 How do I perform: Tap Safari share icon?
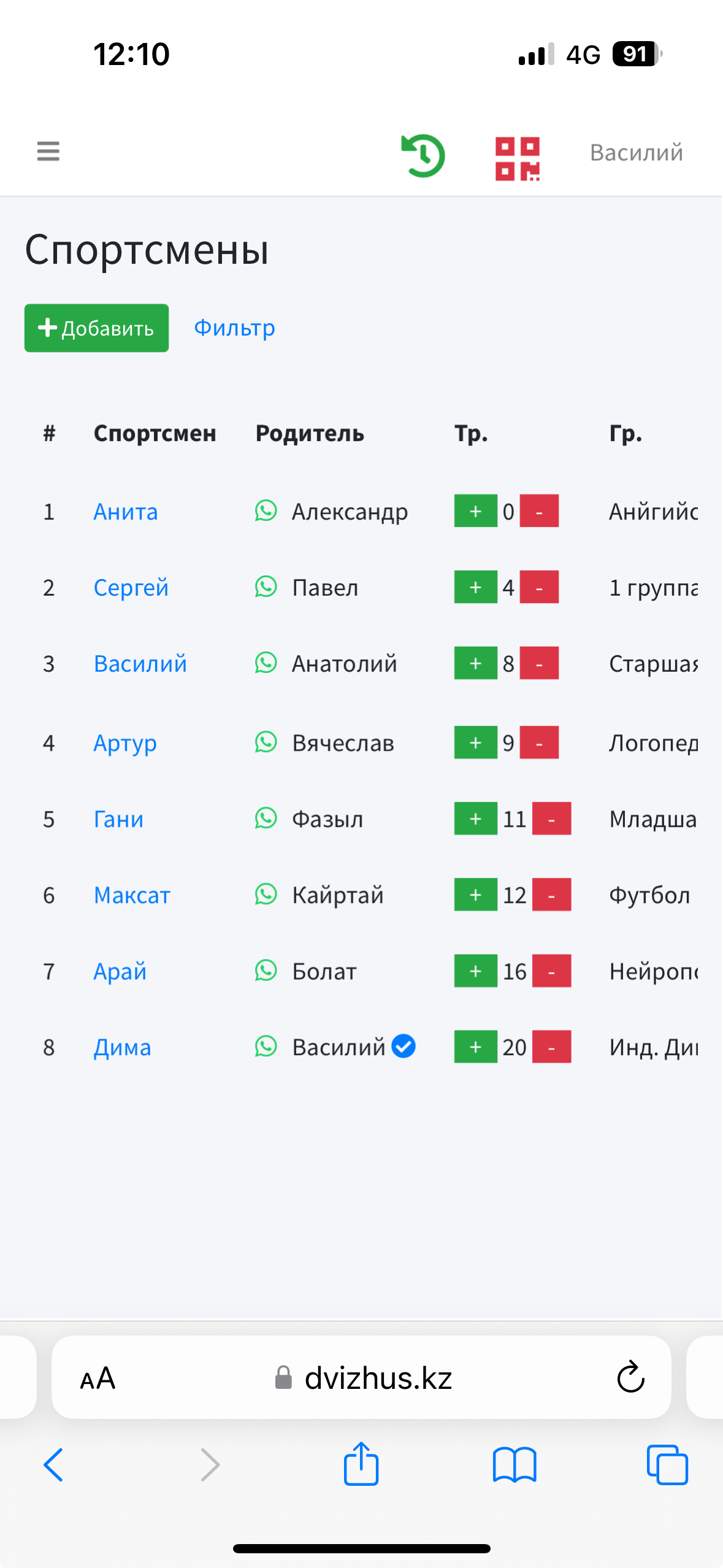click(361, 1464)
